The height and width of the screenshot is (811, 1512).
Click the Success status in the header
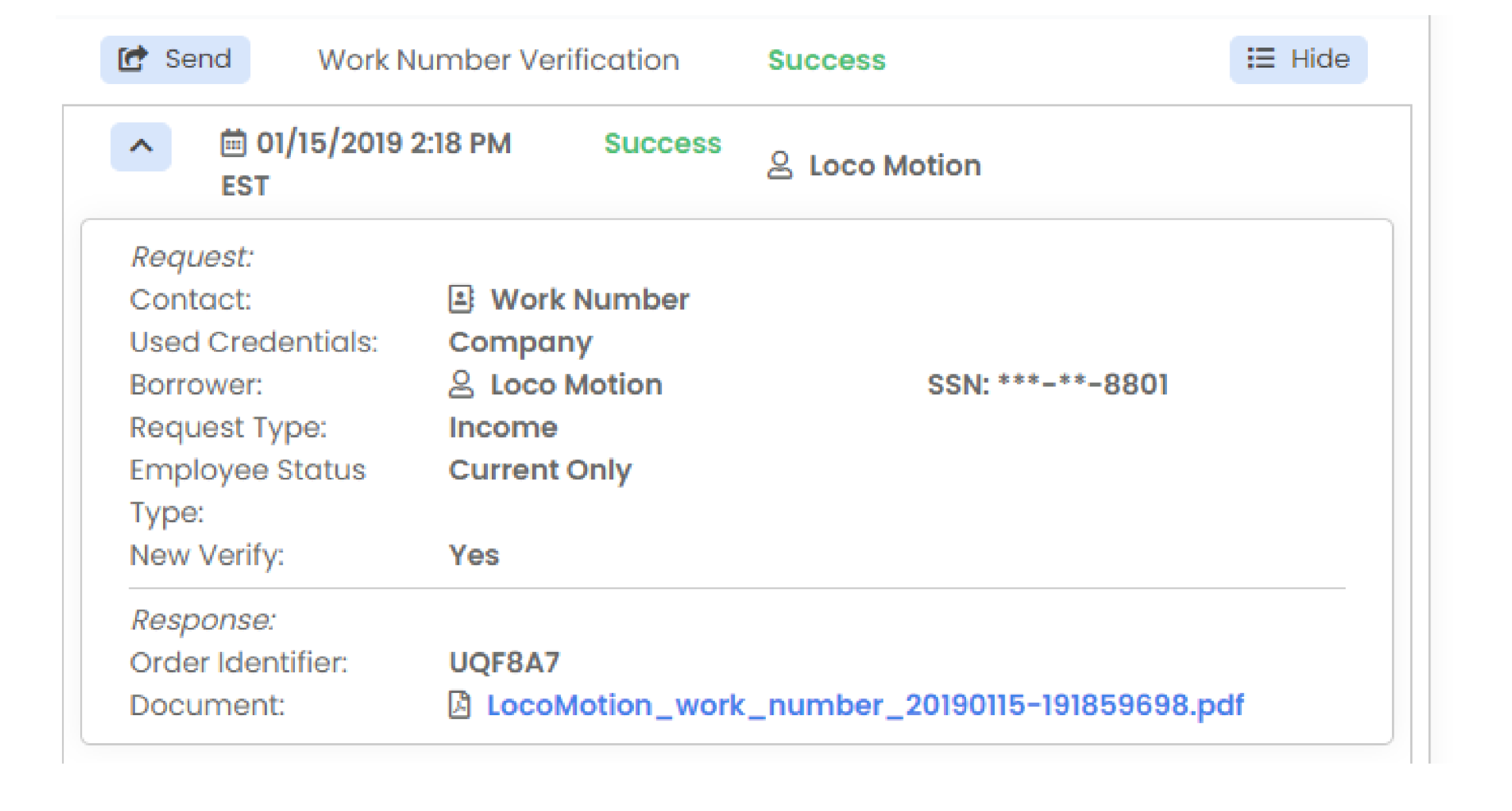(x=826, y=61)
